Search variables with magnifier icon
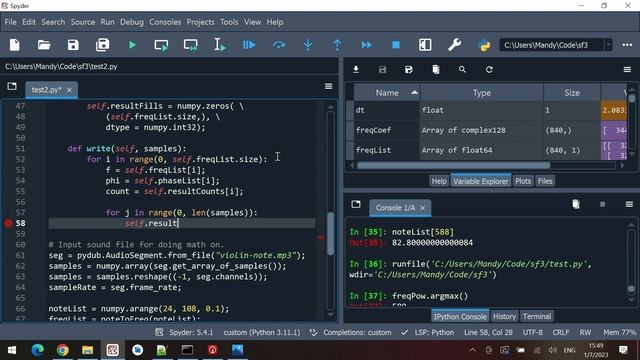The height and width of the screenshot is (360, 640). coord(462,69)
